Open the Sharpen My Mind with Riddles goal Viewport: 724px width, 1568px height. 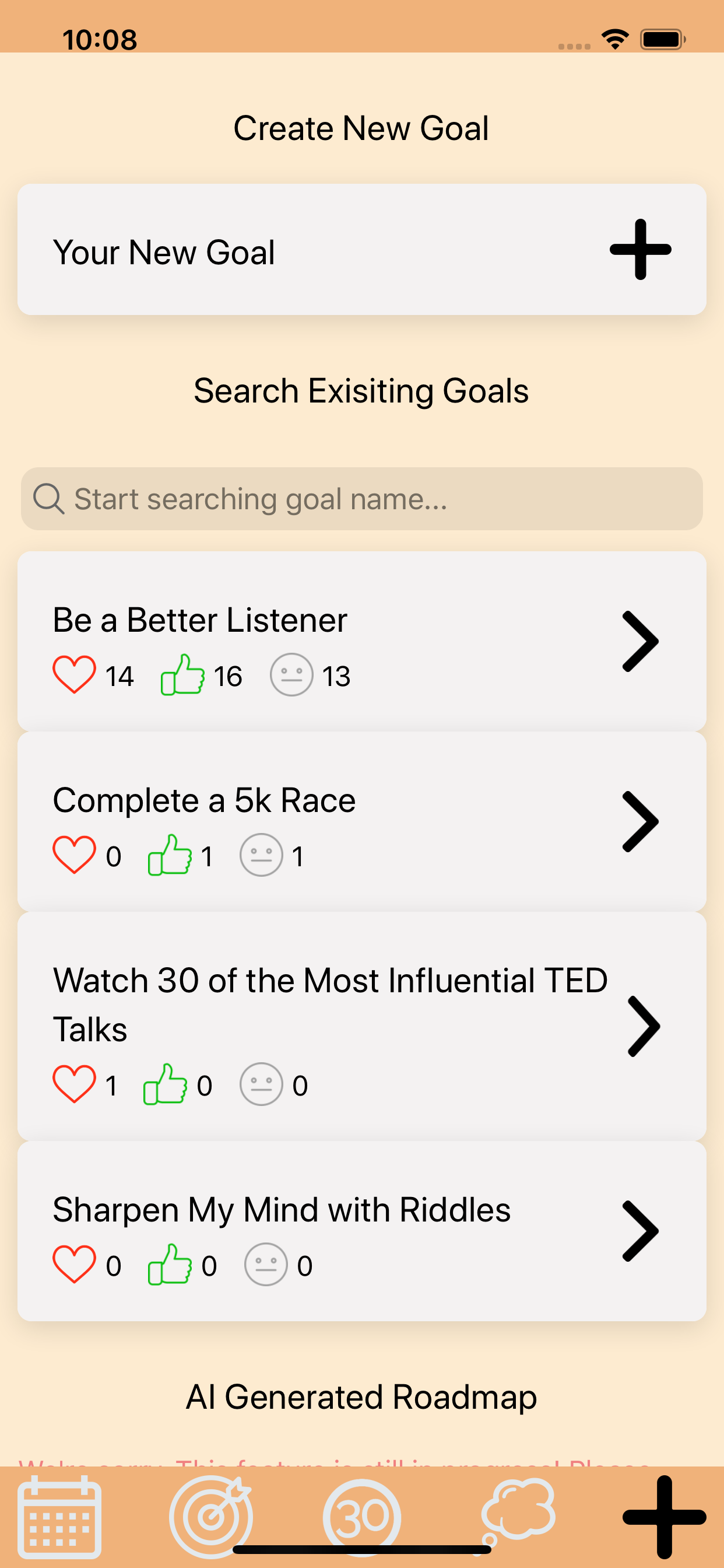[640, 1231]
